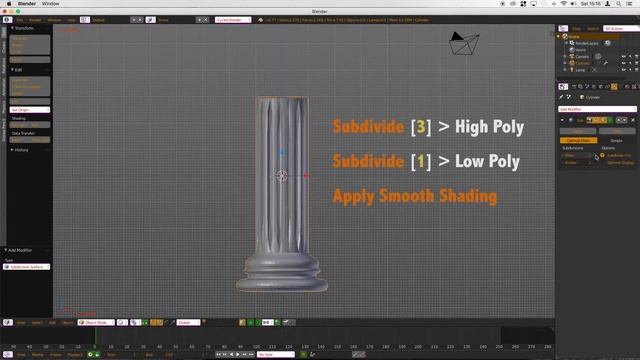Screen dimensions: 640x360
Task: Open the Render menu in Blender header
Action: [35, 20]
